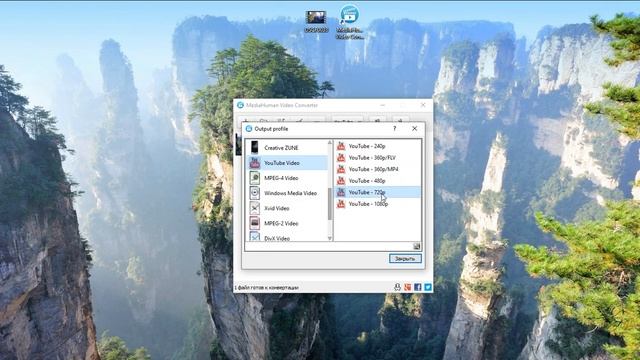Viewport: 640px width, 360px height.
Task: Click the Output profile dialog help question mark
Action: tap(395, 129)
